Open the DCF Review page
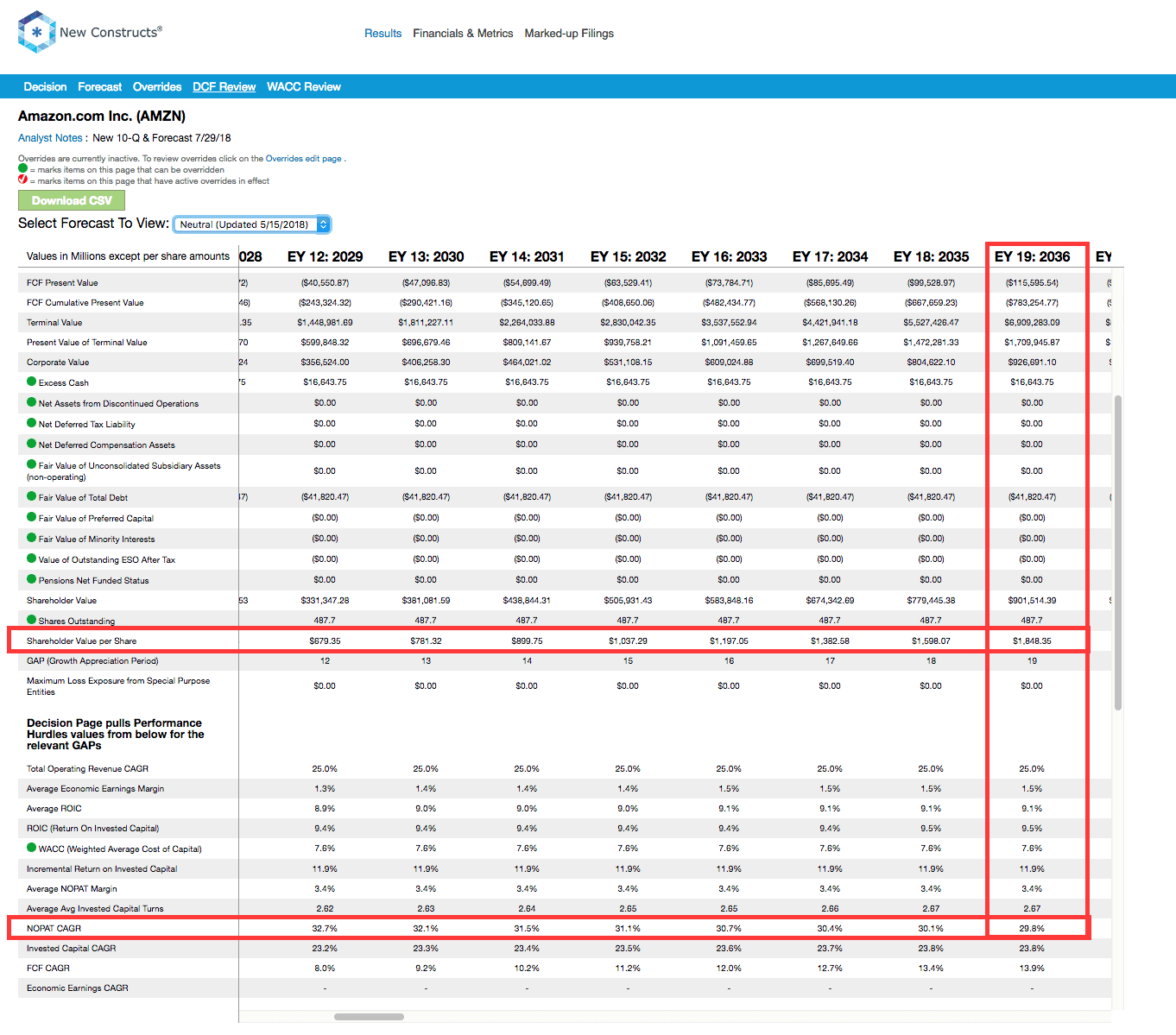 point(224,87)
